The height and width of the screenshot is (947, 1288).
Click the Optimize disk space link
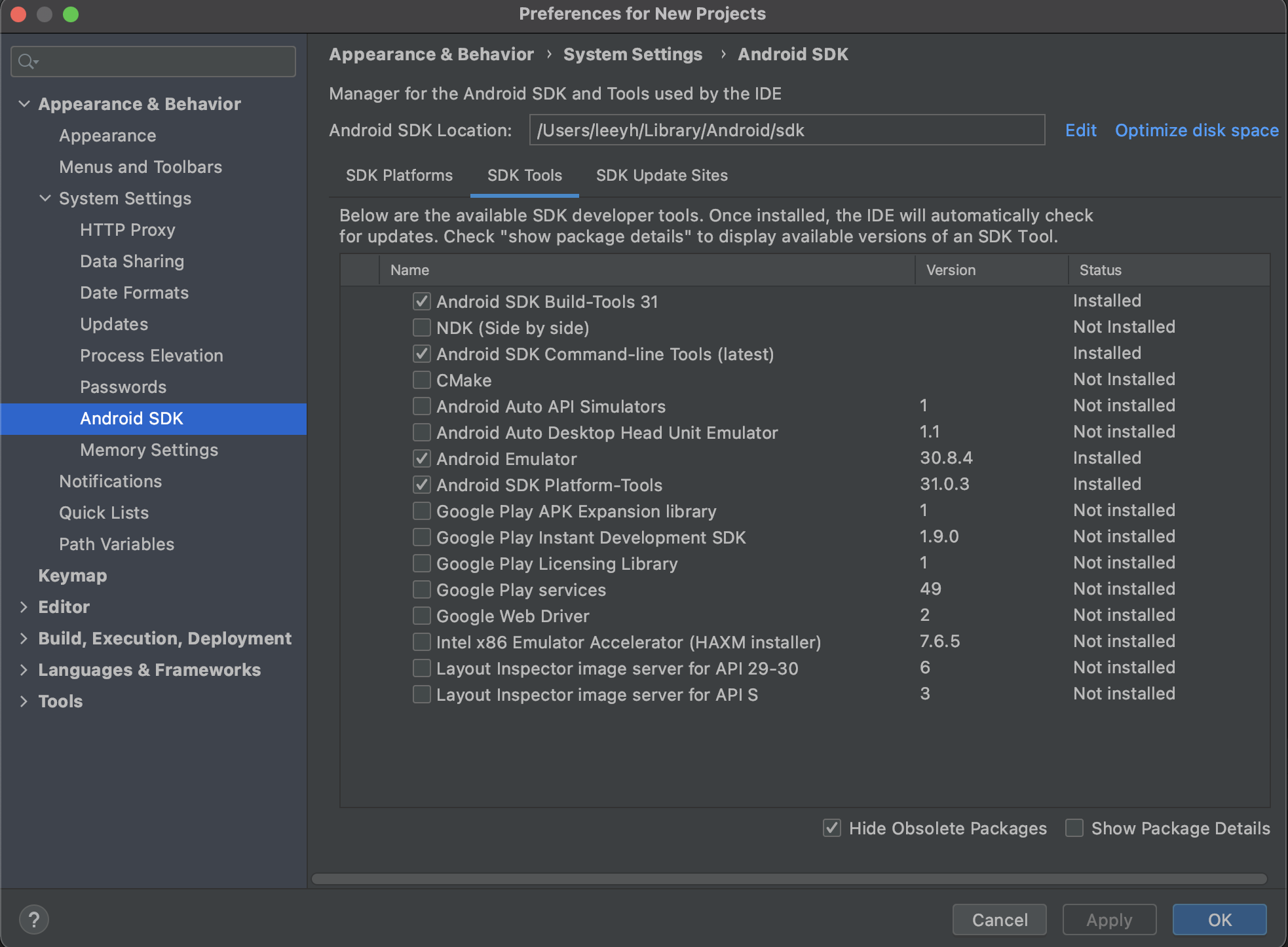(1196, 130)
